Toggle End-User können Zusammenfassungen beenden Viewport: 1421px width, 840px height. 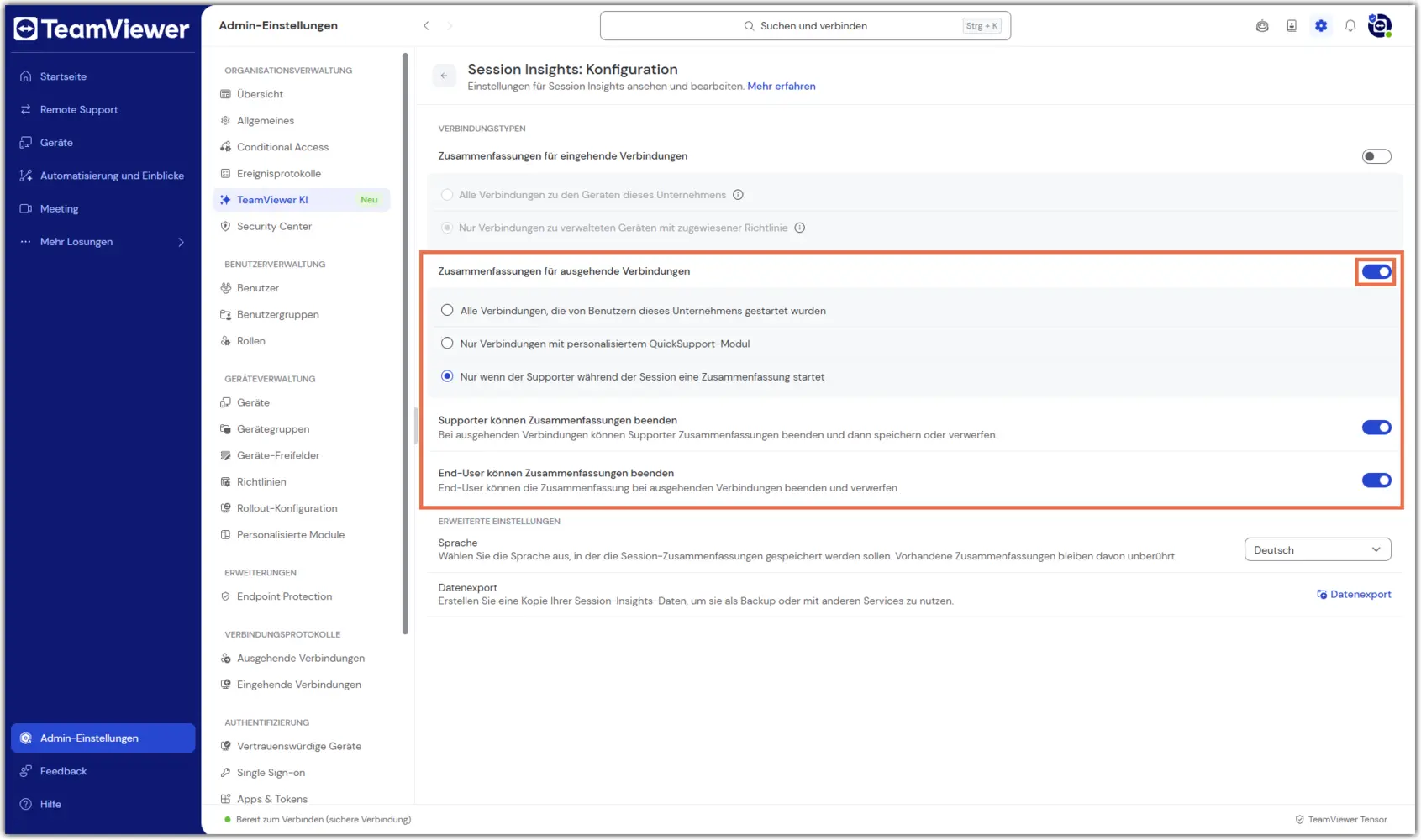tap(1376, 480)
